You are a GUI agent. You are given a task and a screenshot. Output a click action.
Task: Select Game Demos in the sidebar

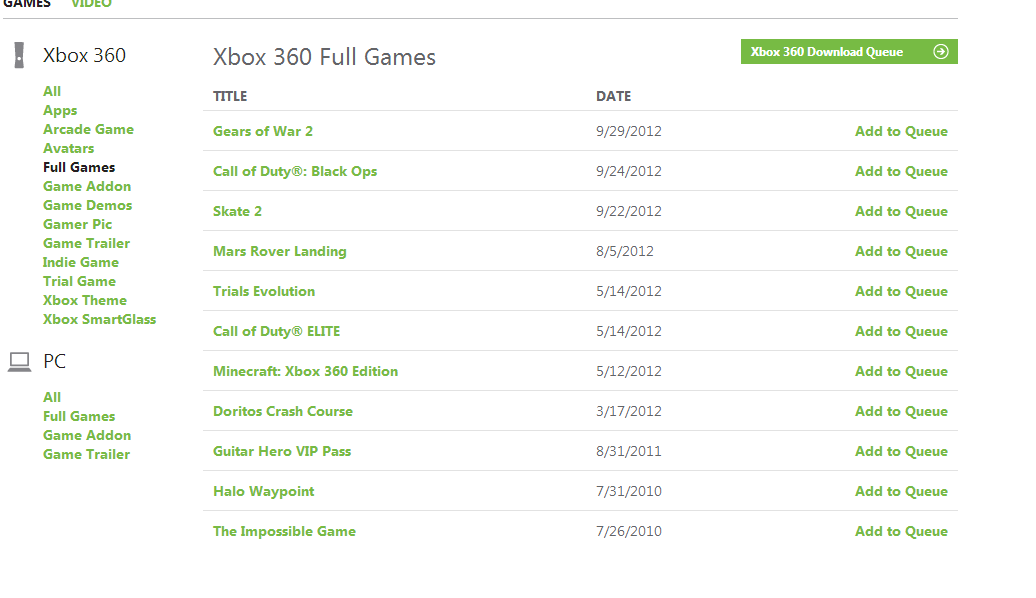[x=88, y=205]
